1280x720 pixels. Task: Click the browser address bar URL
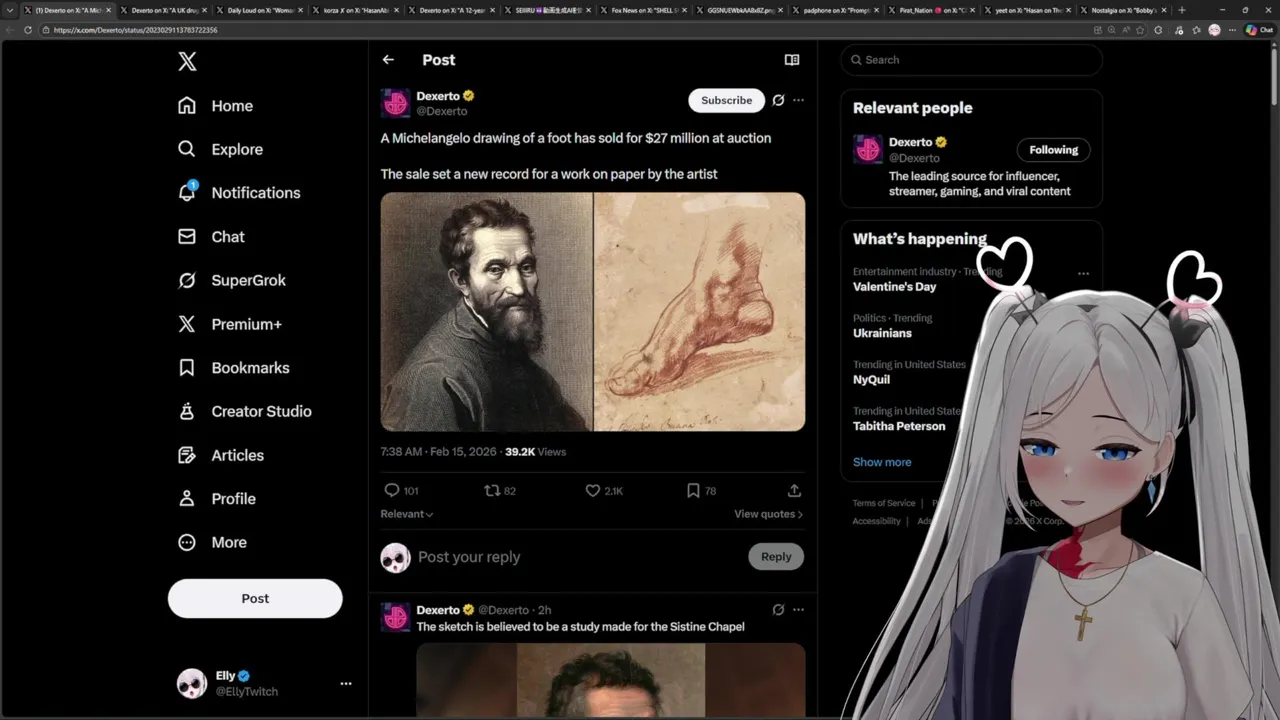tap(135, 30)
